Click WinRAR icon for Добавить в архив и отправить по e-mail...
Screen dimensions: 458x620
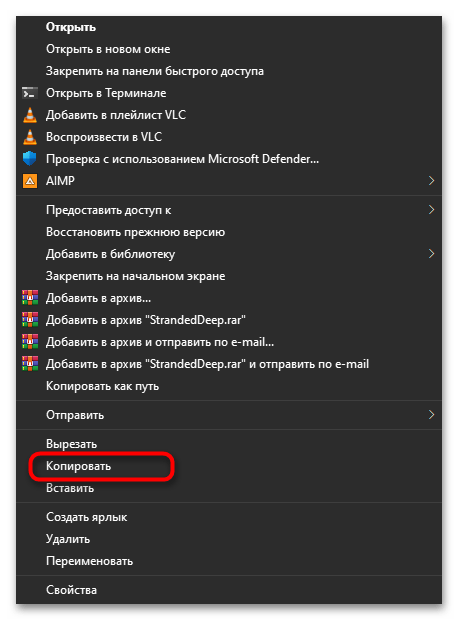pos(30,342)
